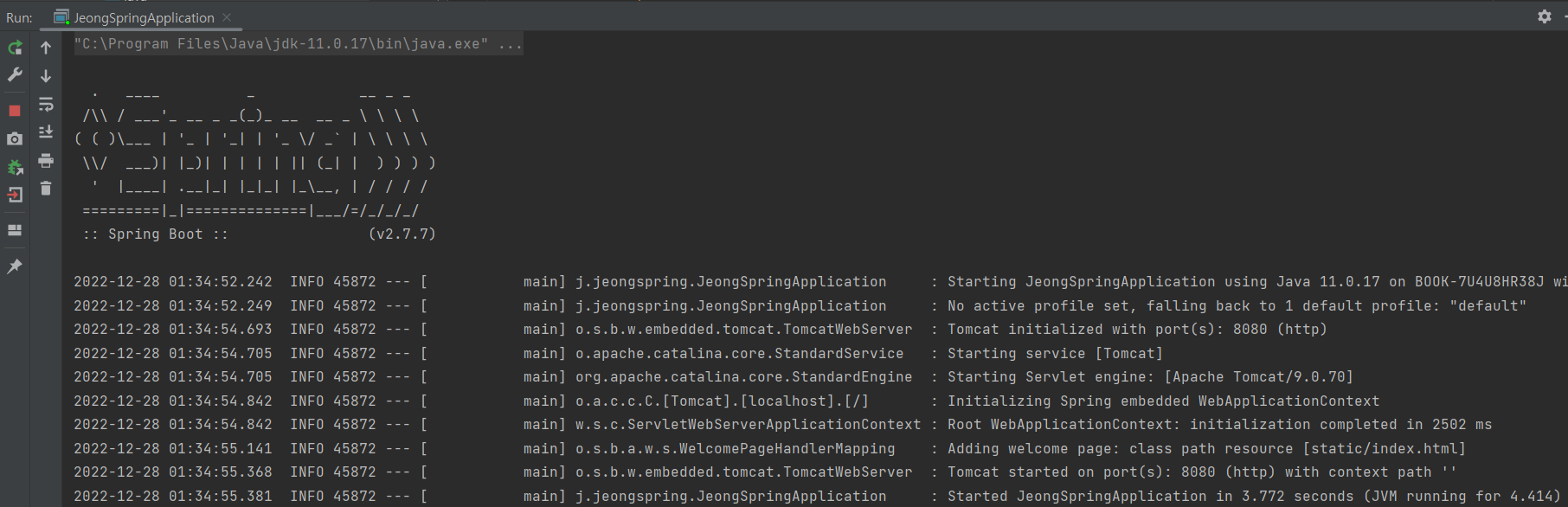Open run configuration with the wrench icon
The width and height of the screenshot is (1568, 507).
(15, 75)
